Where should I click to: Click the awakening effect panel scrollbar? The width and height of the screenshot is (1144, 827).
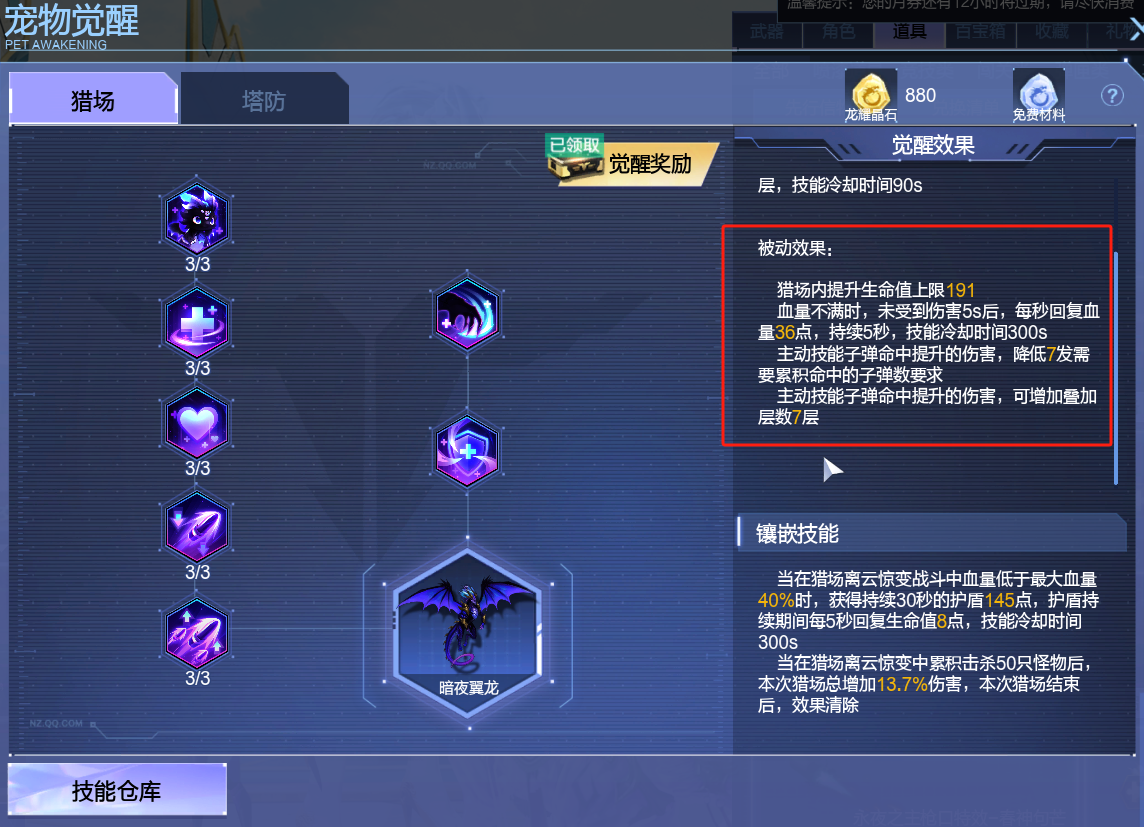click(x=1116, y=368)
